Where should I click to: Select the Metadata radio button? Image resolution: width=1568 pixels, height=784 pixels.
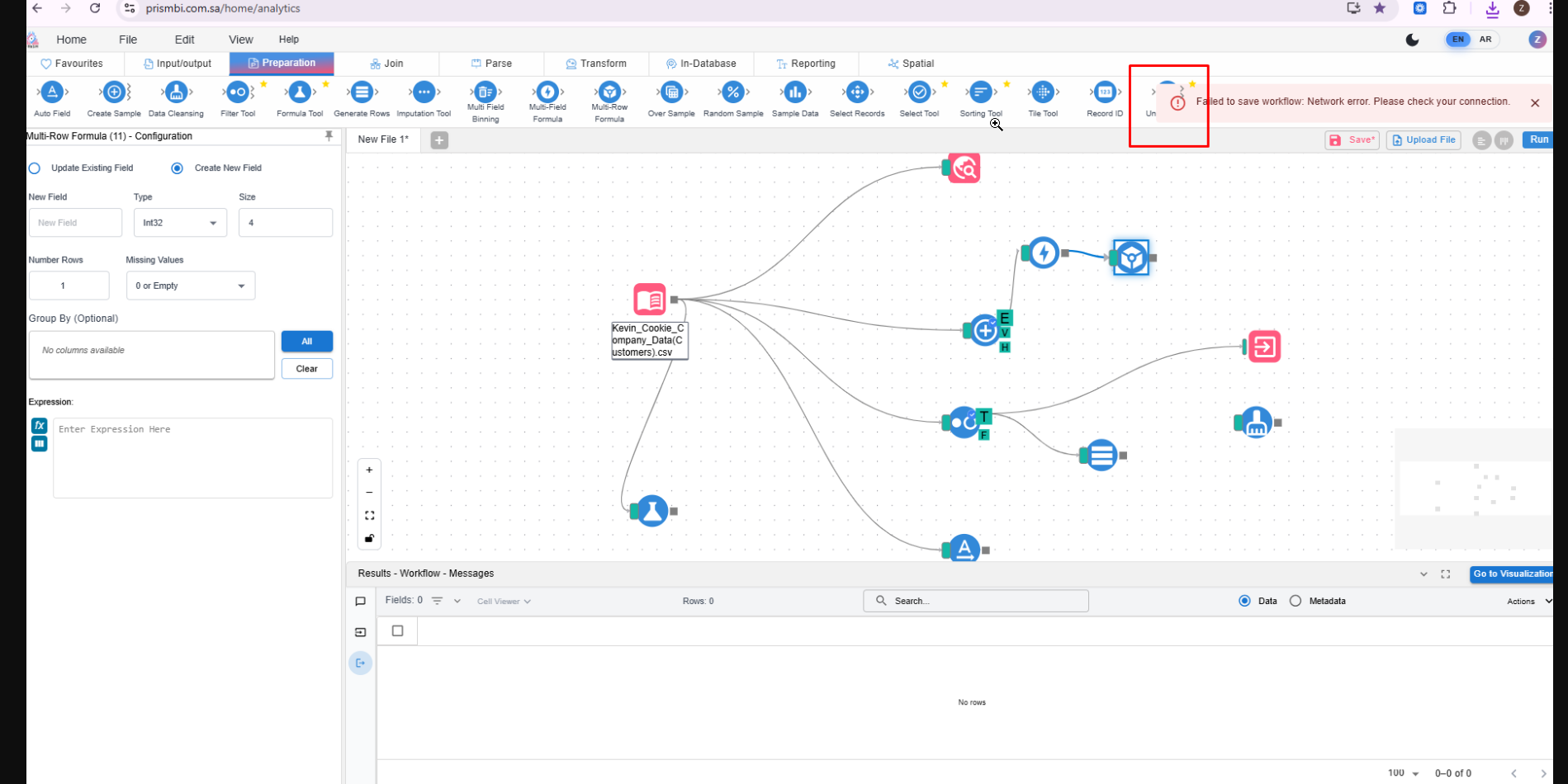tap(1296, 601)
